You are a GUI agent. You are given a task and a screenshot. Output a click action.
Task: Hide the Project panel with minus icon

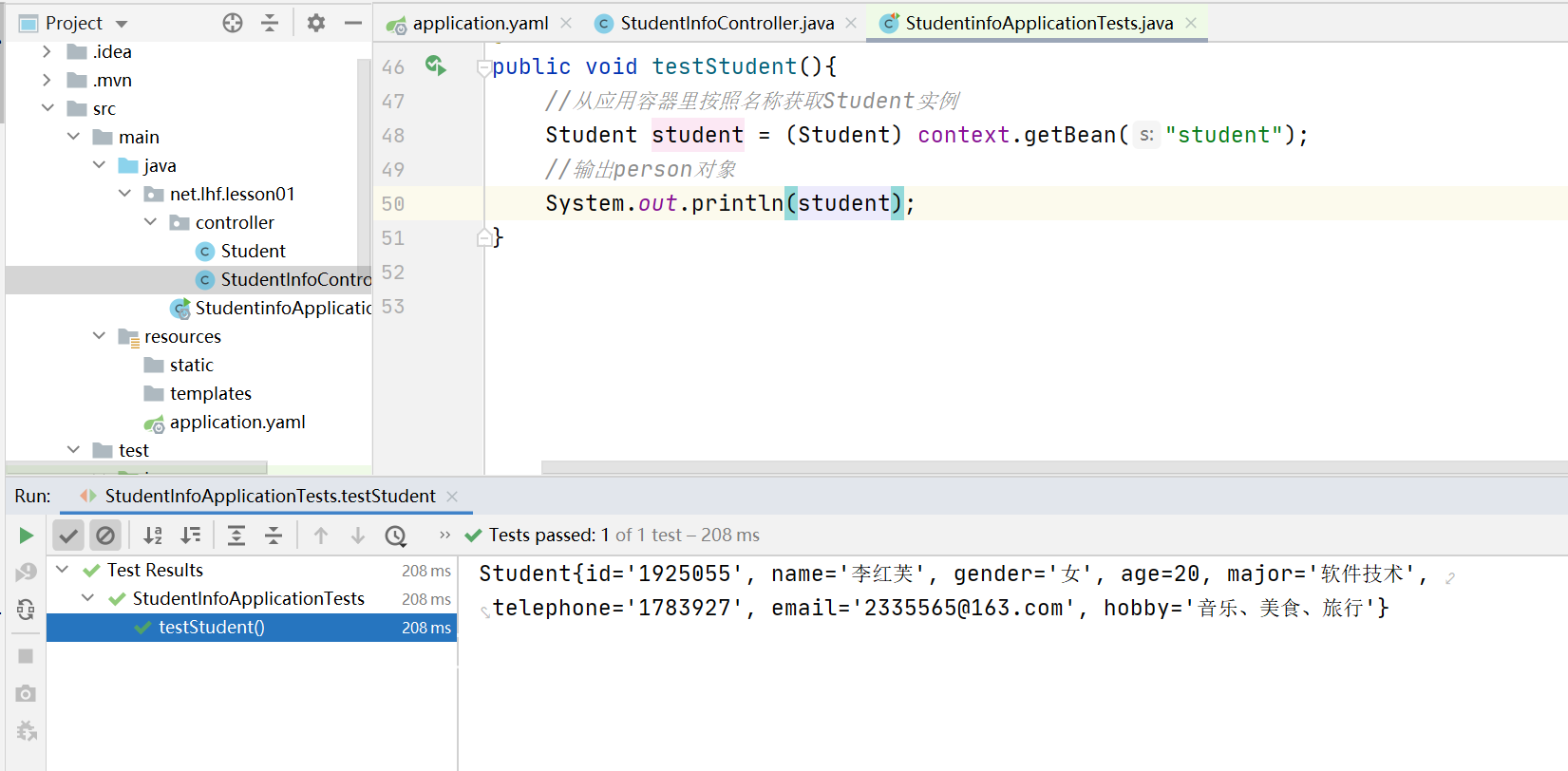[353, 23]
